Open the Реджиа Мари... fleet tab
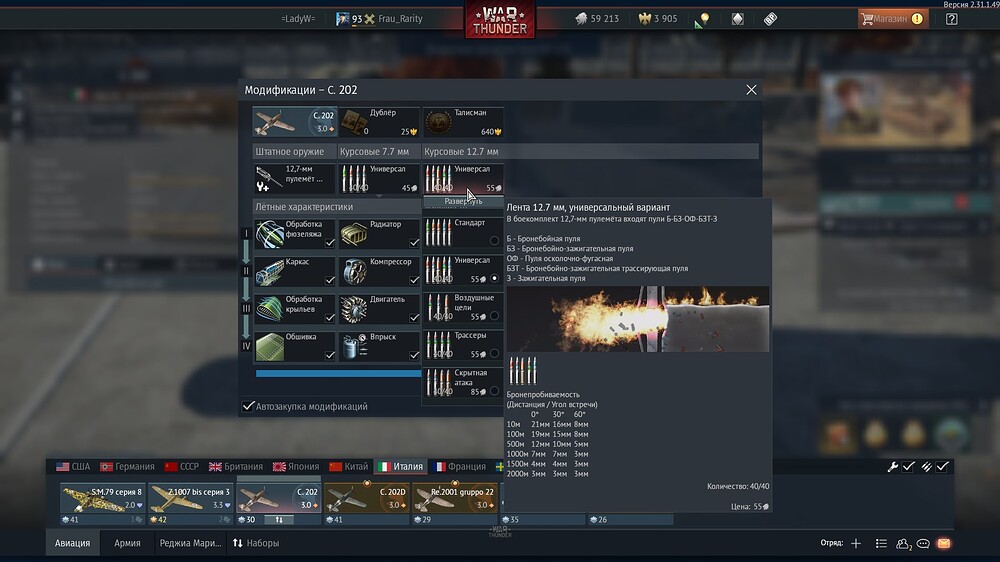Screen dimensions: 1000x562 coord(190,543)
